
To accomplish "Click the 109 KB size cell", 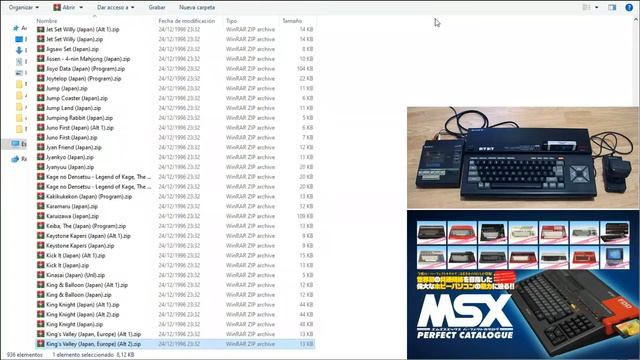I will coord(305,216).
